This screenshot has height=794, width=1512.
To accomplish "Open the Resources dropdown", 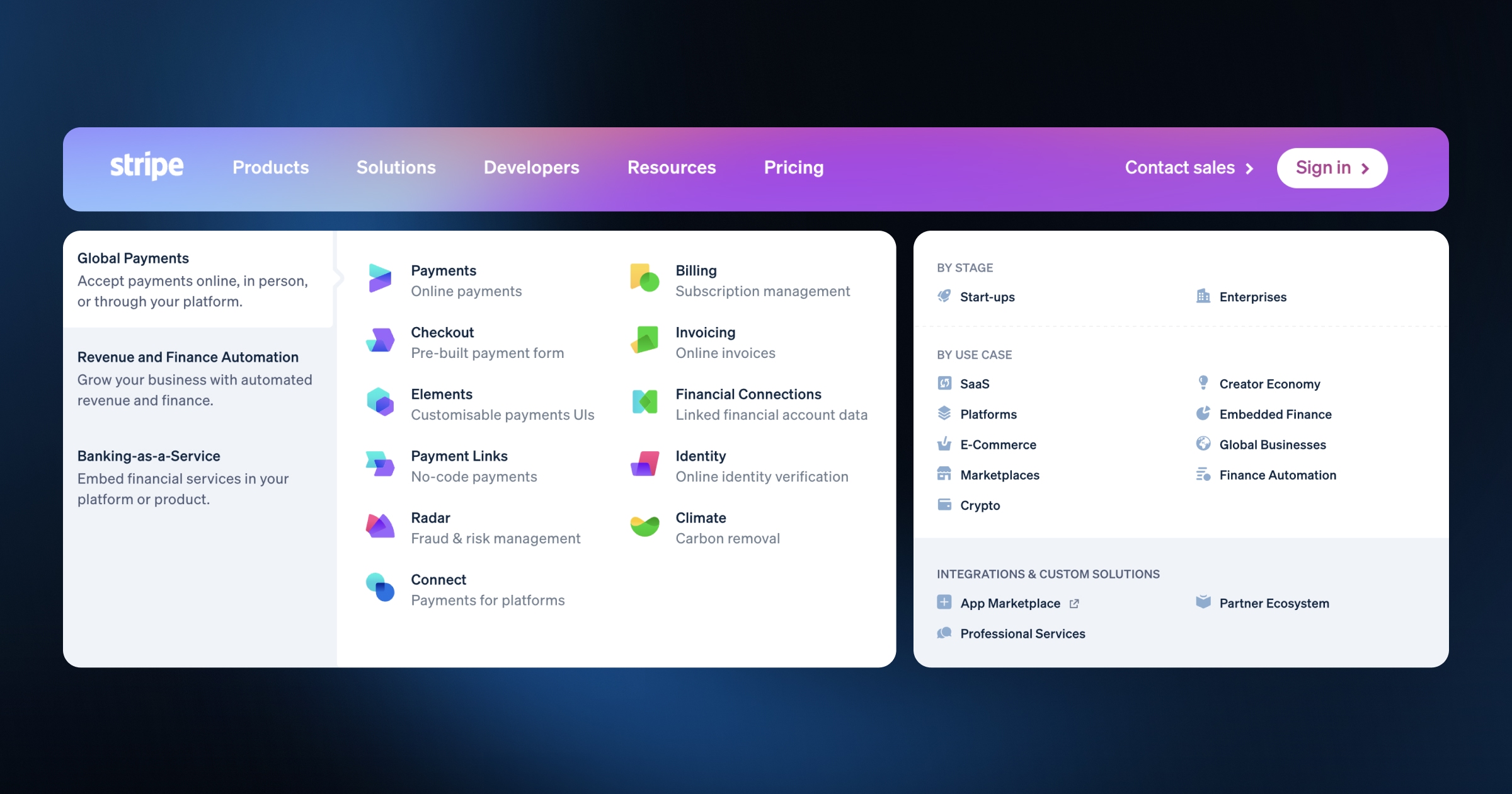I will coord(671,168).
